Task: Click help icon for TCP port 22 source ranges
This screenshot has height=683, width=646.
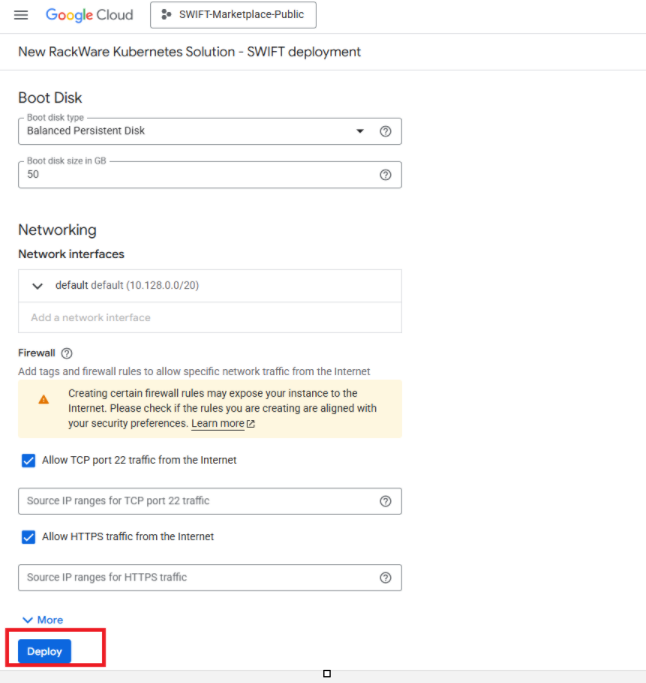Action: coord(385,501)
